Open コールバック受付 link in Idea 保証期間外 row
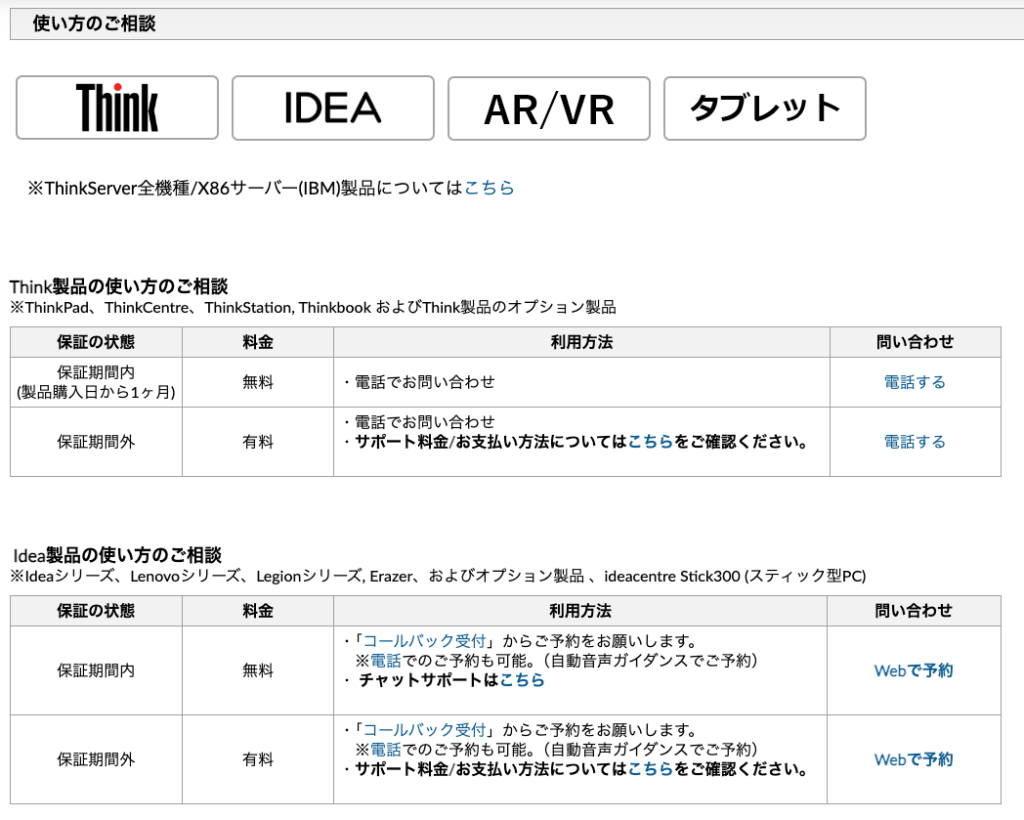Viewport: 1024px width, 820px height. pos(424,730)
